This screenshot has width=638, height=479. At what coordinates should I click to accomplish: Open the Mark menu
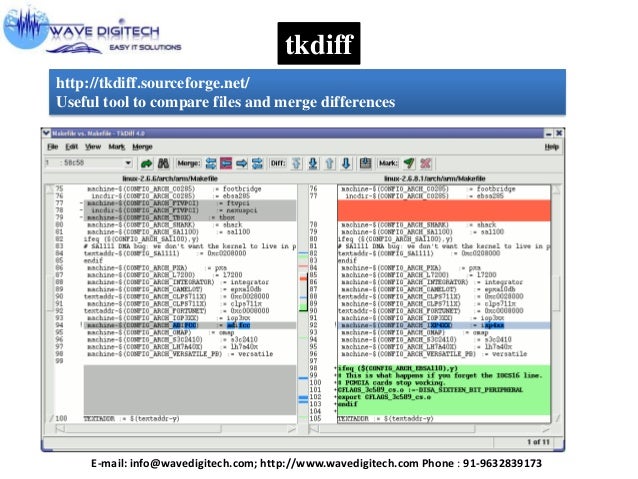pyautogui.click(x=116, y=147)
